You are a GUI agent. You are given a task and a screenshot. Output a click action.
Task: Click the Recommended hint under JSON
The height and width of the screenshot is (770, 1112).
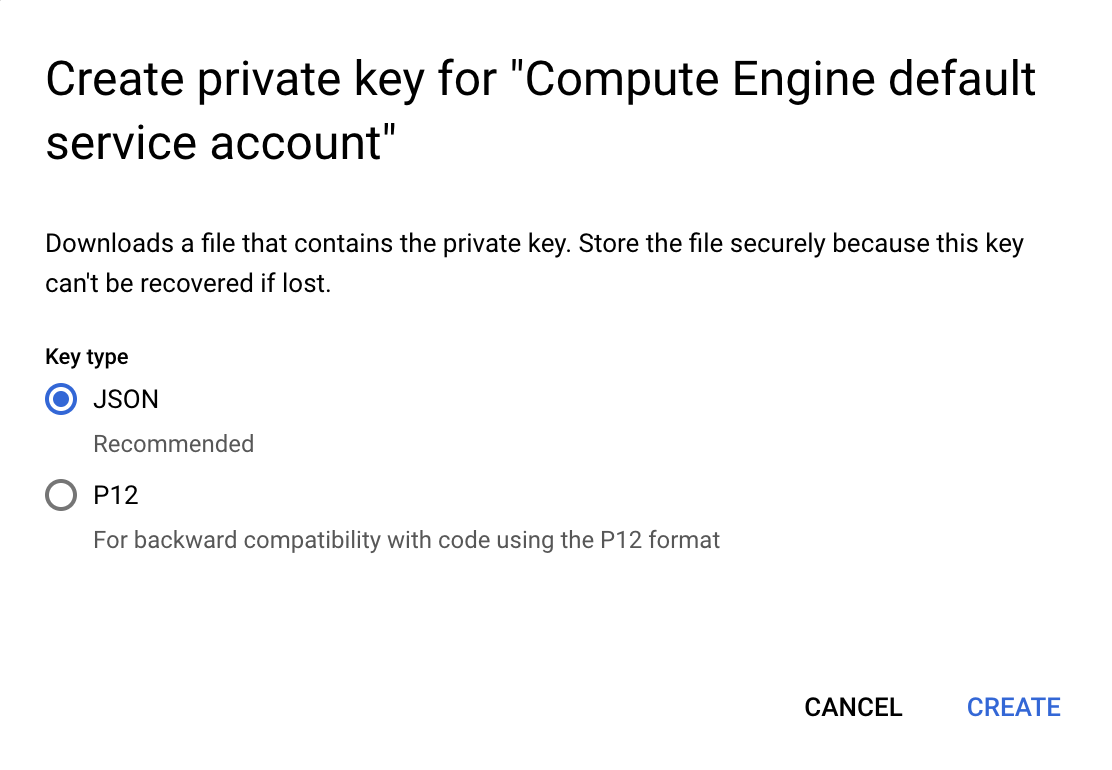[174, 444]
